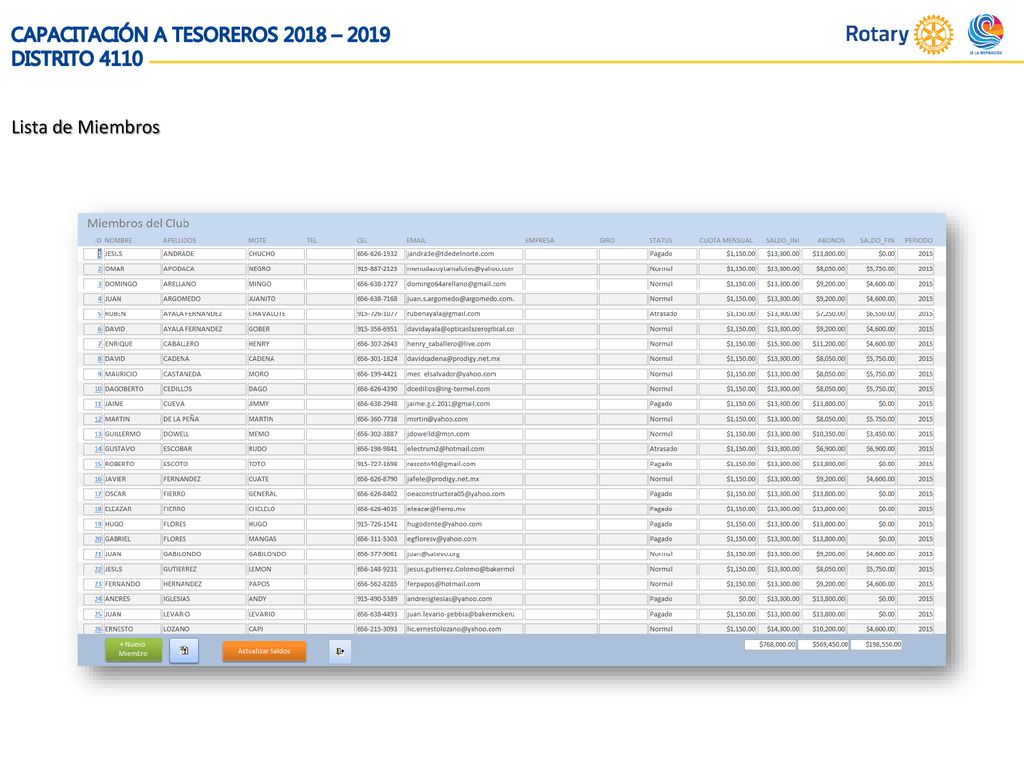This screenshot has height=768, width=1024.
Task: Click the SALDO_INI column header
Action: point(782,240)
